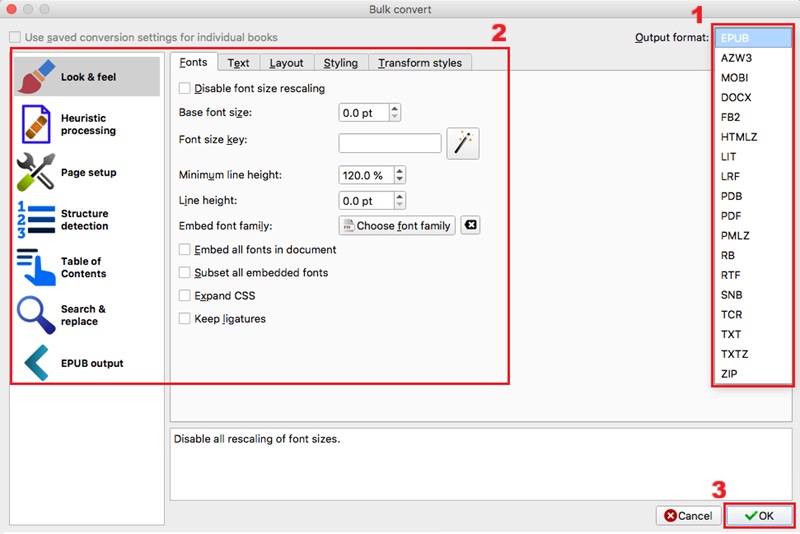Select PDF in the output format dropdown
Image resolution: width=800 pixels, height=534 pixels.
tap(732, 216)
